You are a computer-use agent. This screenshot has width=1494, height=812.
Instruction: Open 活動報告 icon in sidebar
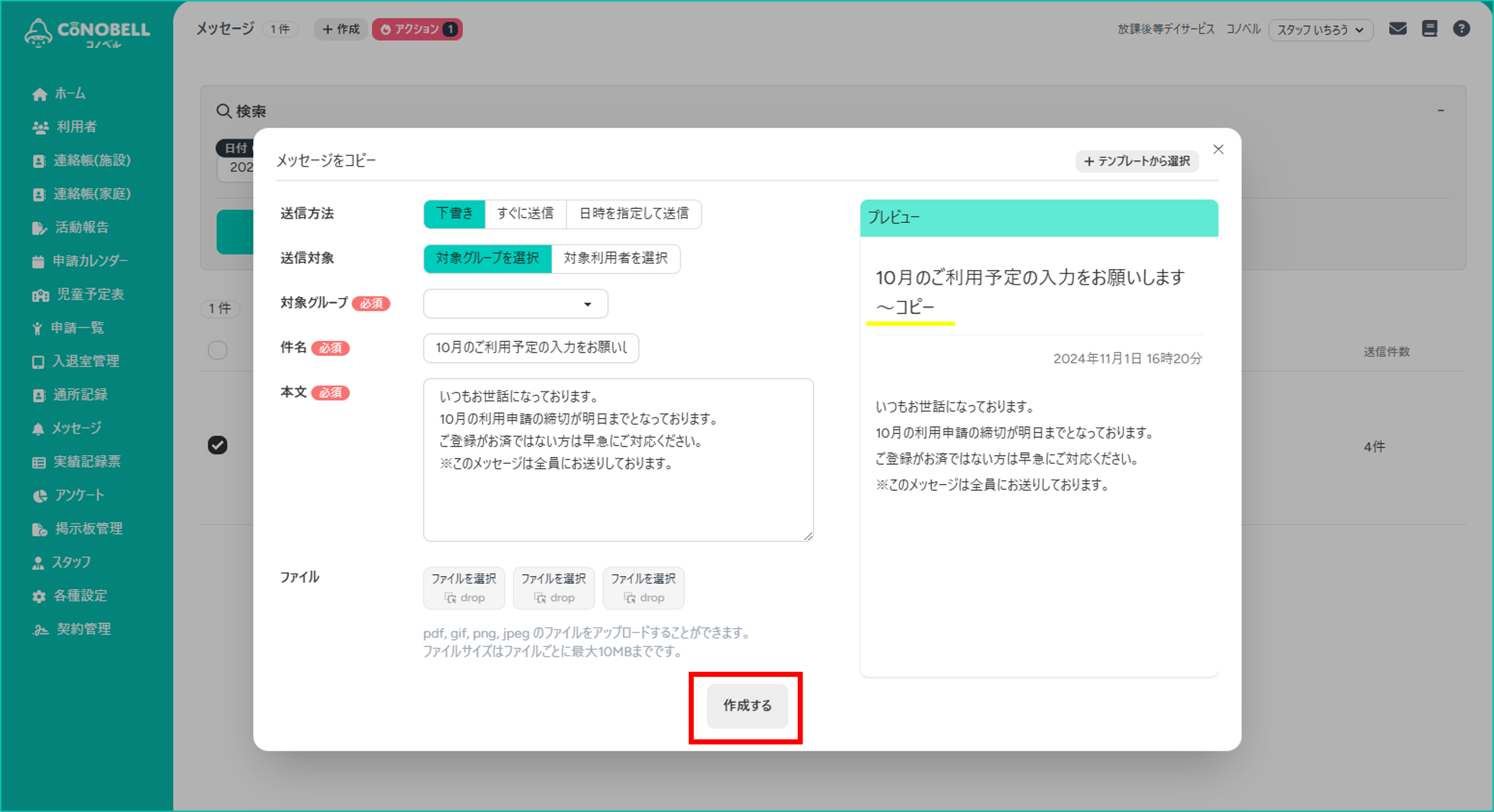[39, 228]
